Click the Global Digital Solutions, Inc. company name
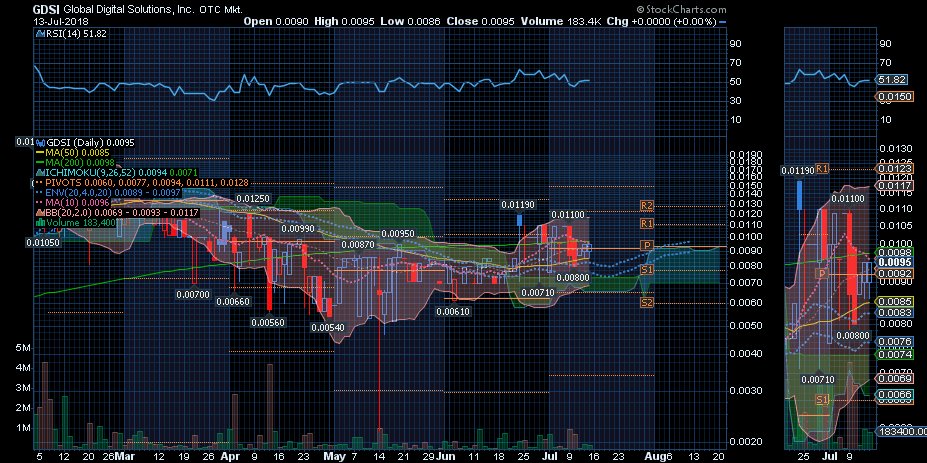927x463 pixels. [x=128, y=9]
